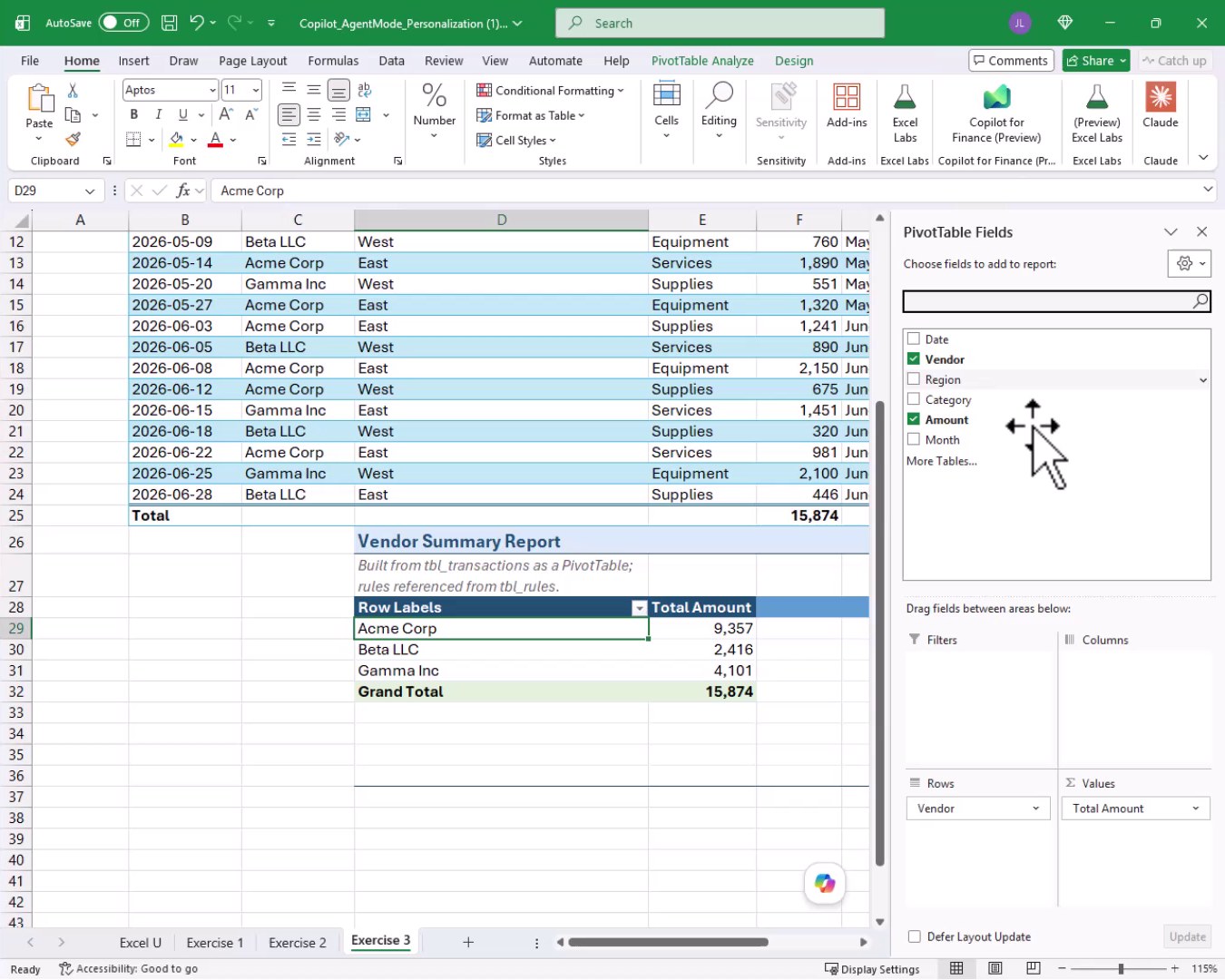The image size is (1225, 980).
Task: Expand Conditional Formatting menu
Action: pos(551,90)
